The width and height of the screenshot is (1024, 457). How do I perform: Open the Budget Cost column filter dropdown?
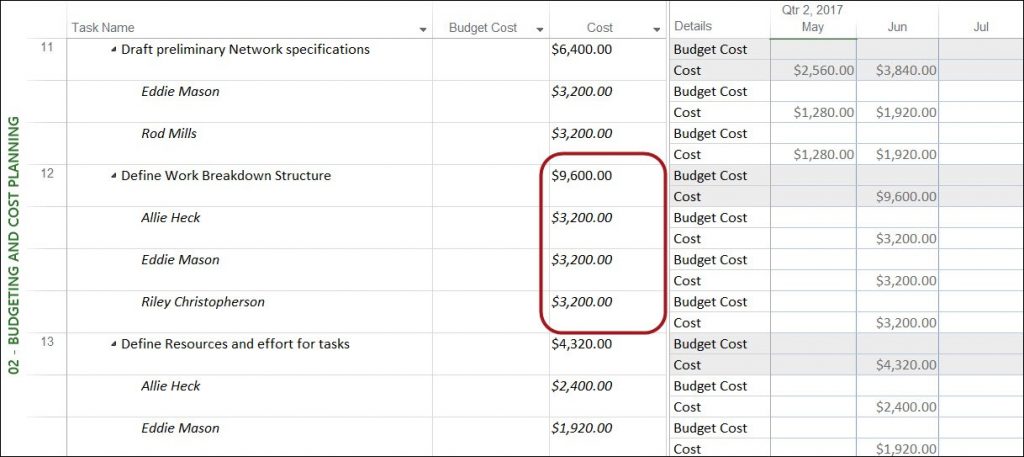coord(540,29)
